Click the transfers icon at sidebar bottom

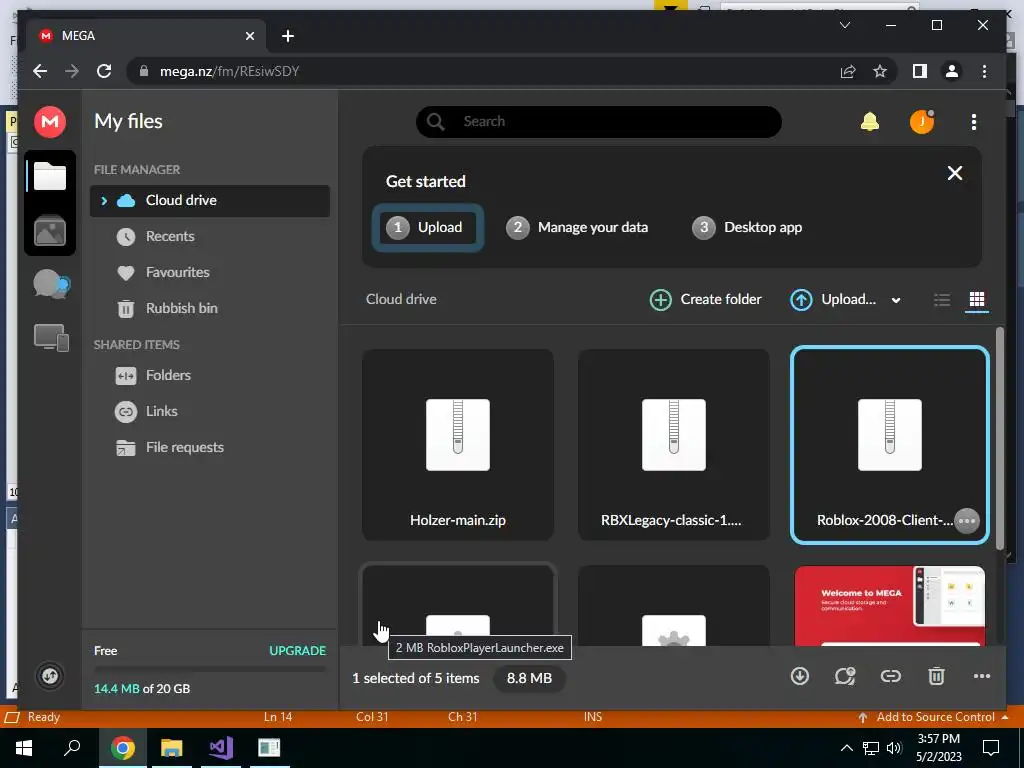pyautogui.click(x=50, y=675)
